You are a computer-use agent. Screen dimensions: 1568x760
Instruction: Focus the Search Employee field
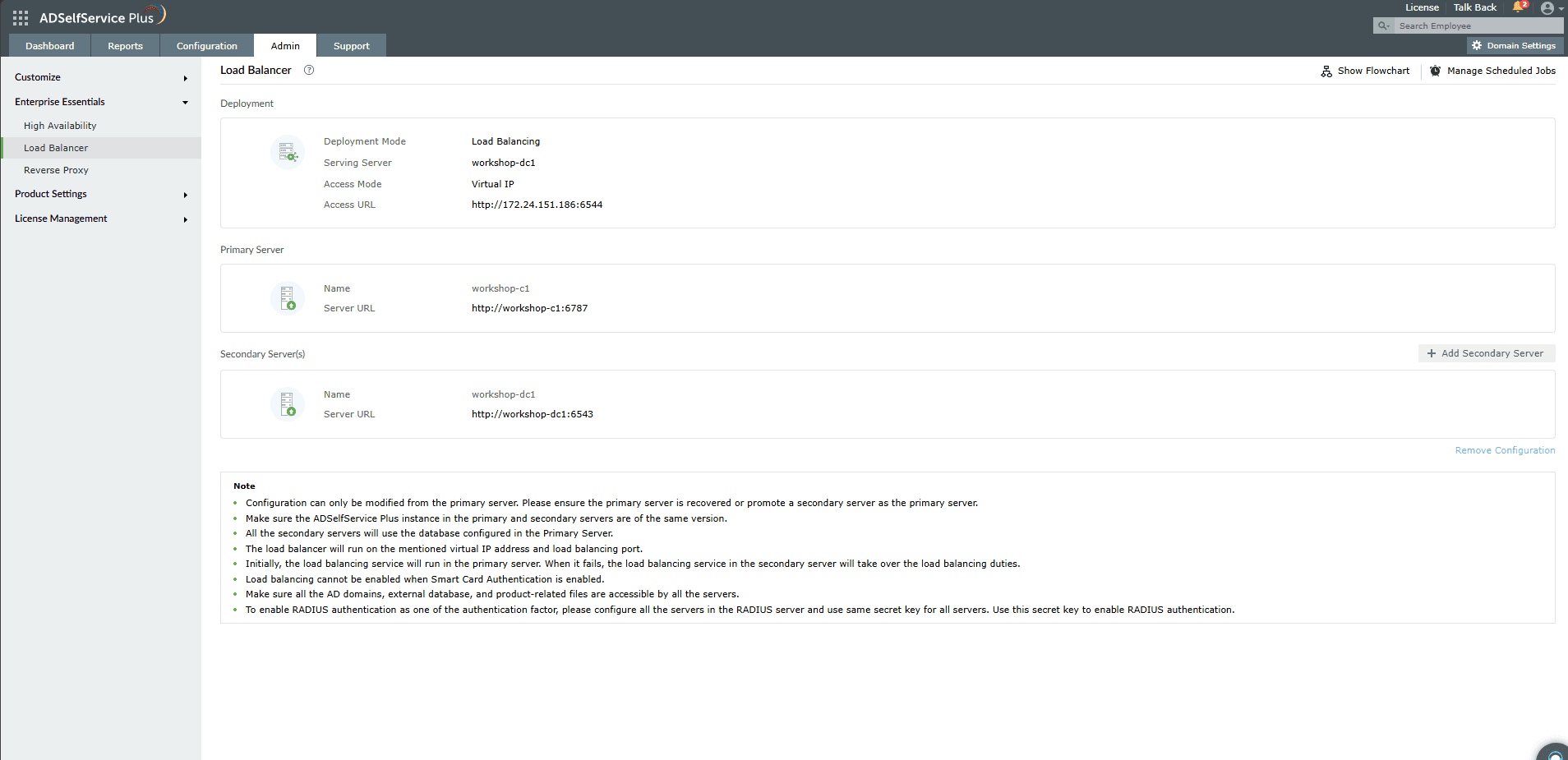pyautogui.click(x=1478, y=26)
